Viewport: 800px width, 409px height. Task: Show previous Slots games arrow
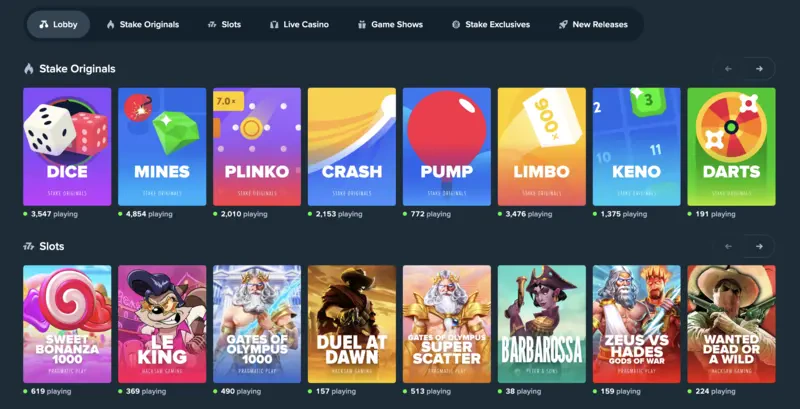tap(728, 246)
